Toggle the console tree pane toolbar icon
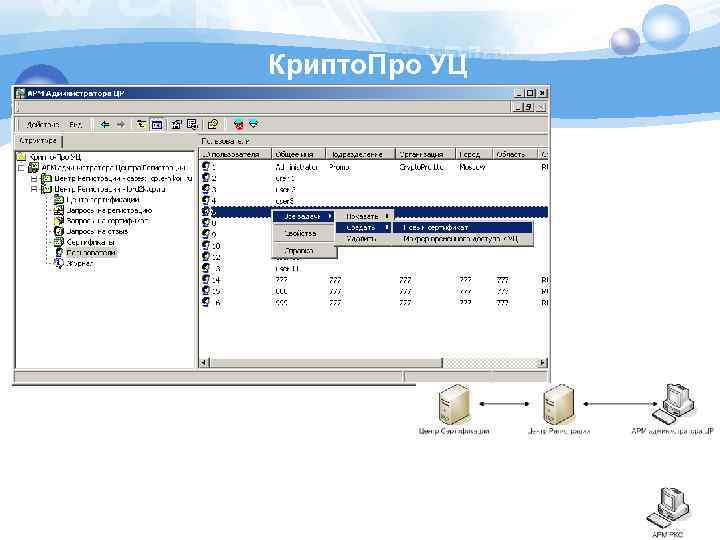The image size is (720, 540). coord(157,124)
